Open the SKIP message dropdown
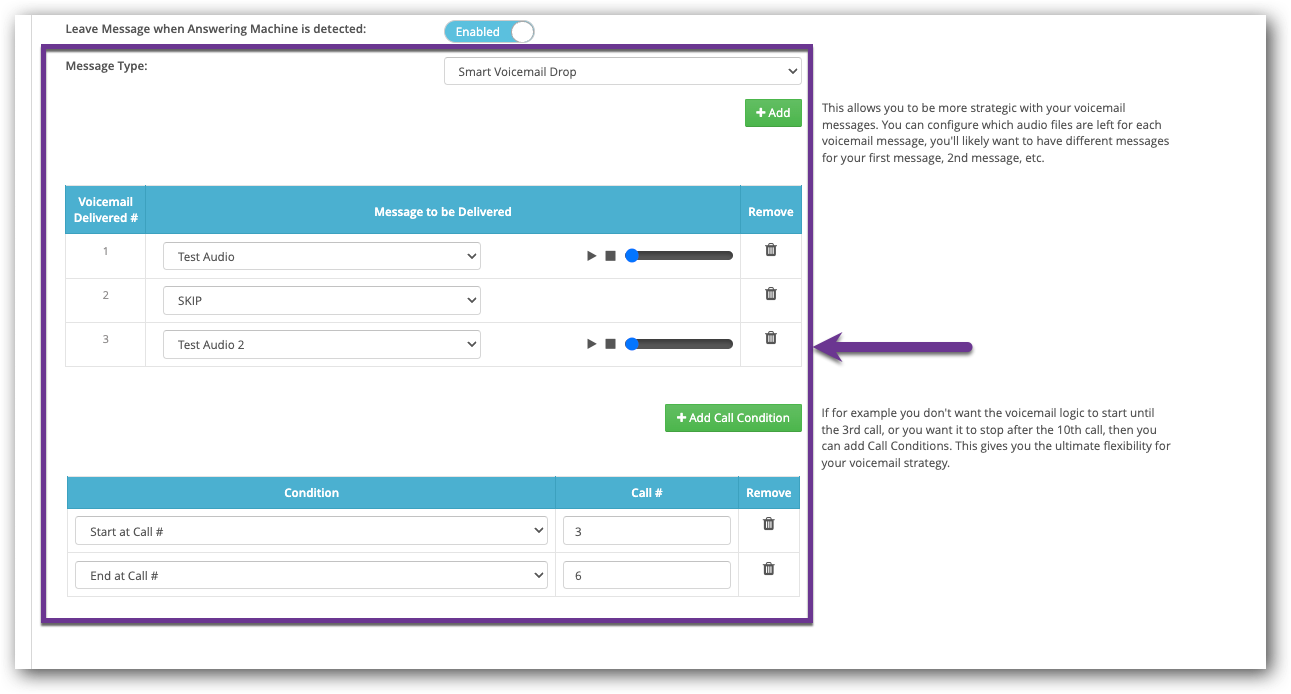Image resolution: width=1291 pixels, height=694 pixels. (x=321, y=301)
